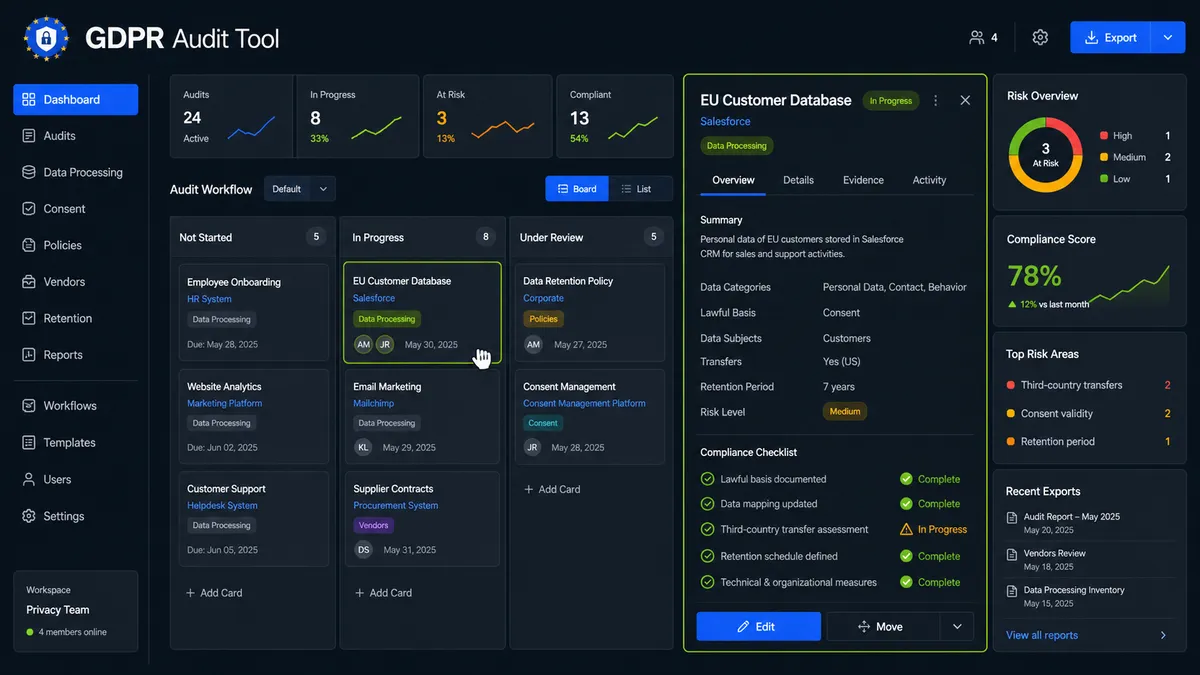1200x675 pixels.
Task: Open the Details tab
Action: click(x=798, y=180)
